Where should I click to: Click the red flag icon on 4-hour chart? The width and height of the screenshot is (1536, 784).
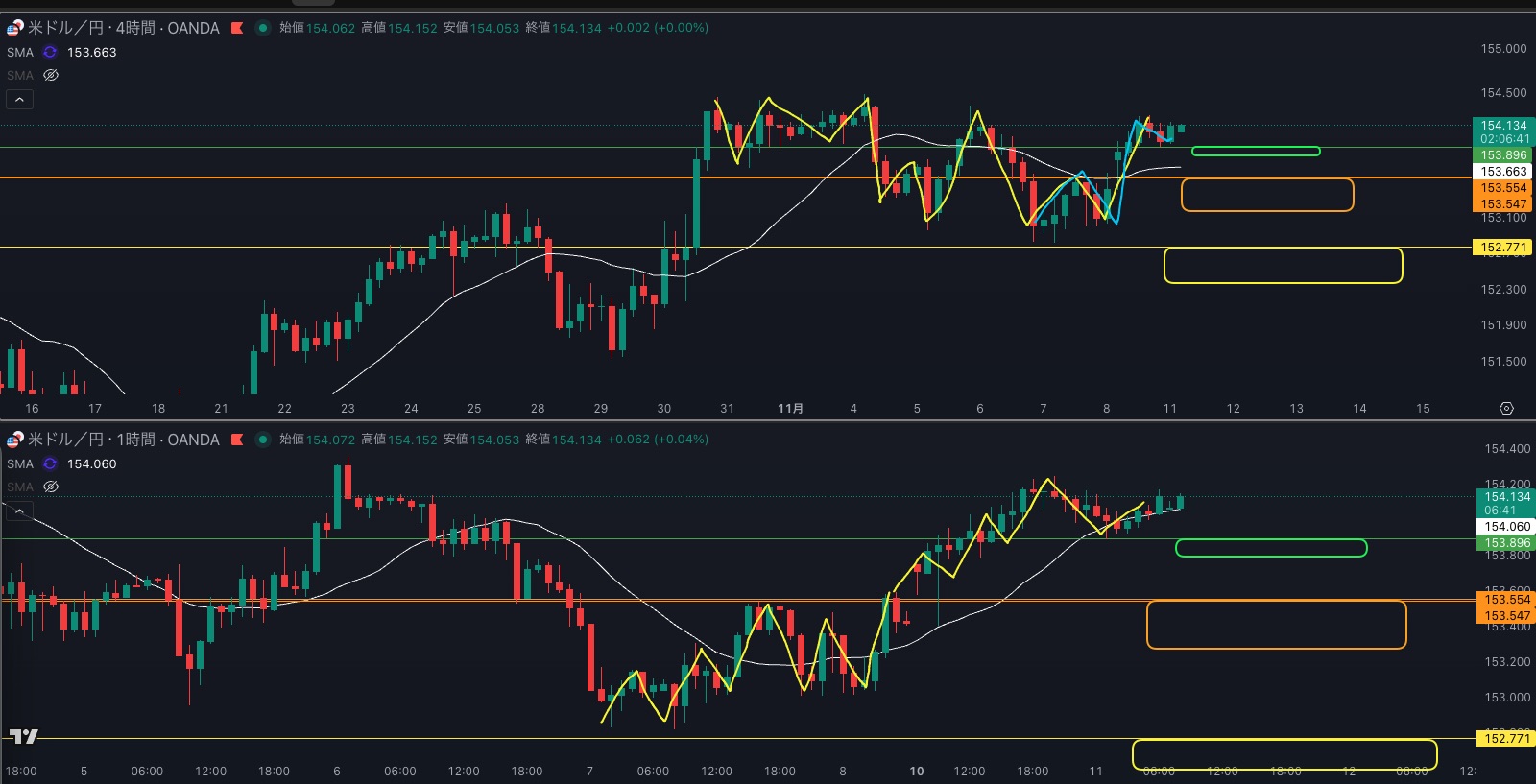coord(237,28)
